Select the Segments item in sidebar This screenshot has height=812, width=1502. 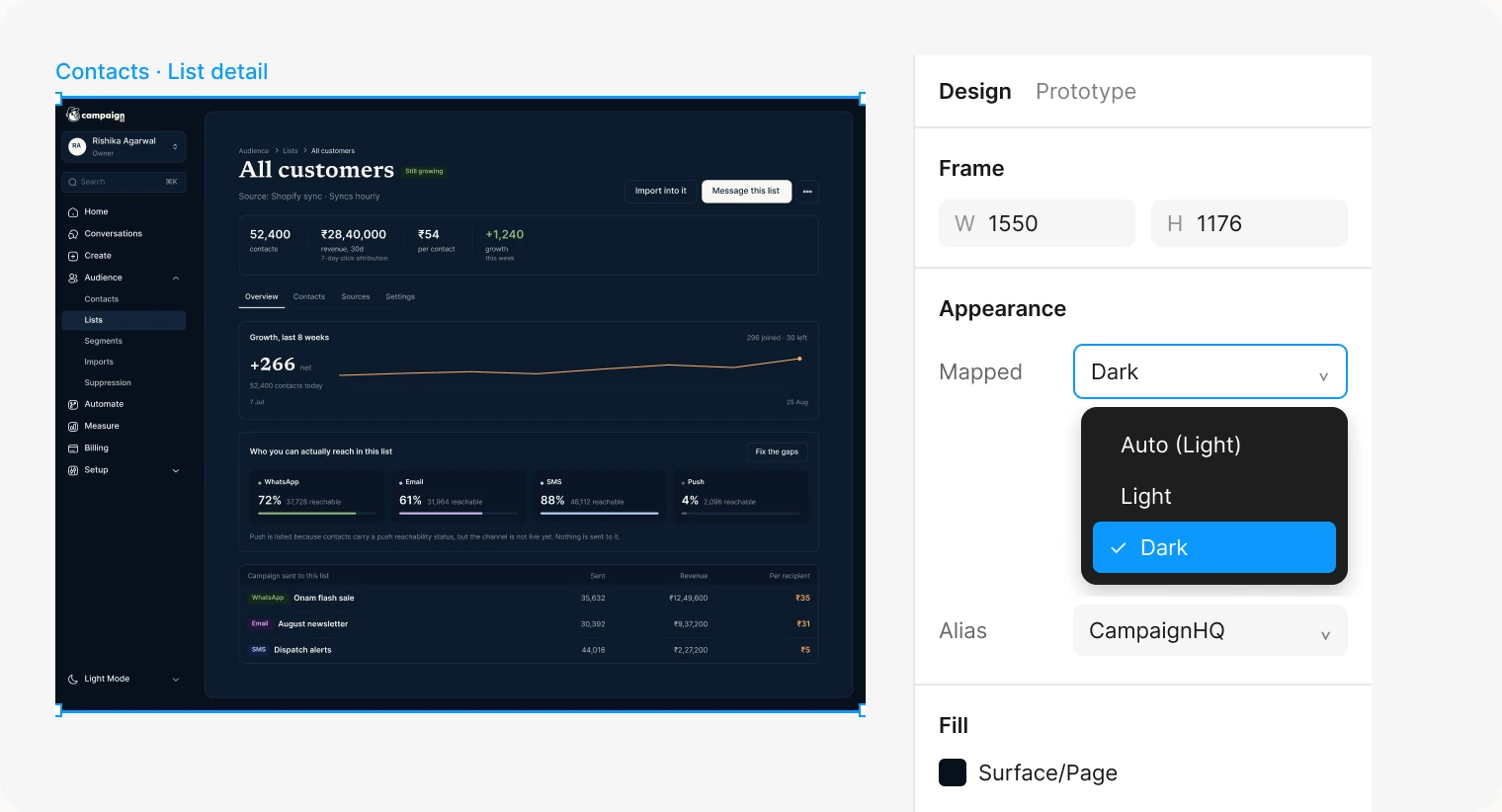tap(104, 341)
